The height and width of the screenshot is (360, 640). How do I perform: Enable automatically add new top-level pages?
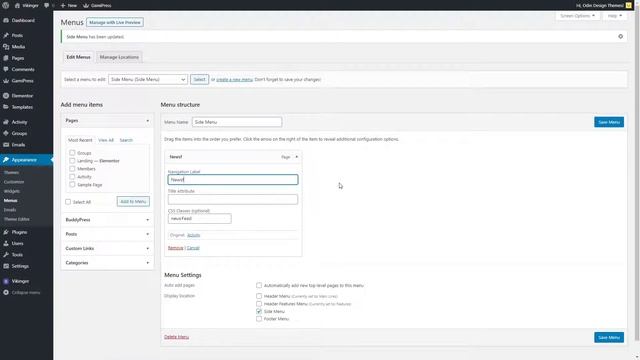[x=259, y=285]
